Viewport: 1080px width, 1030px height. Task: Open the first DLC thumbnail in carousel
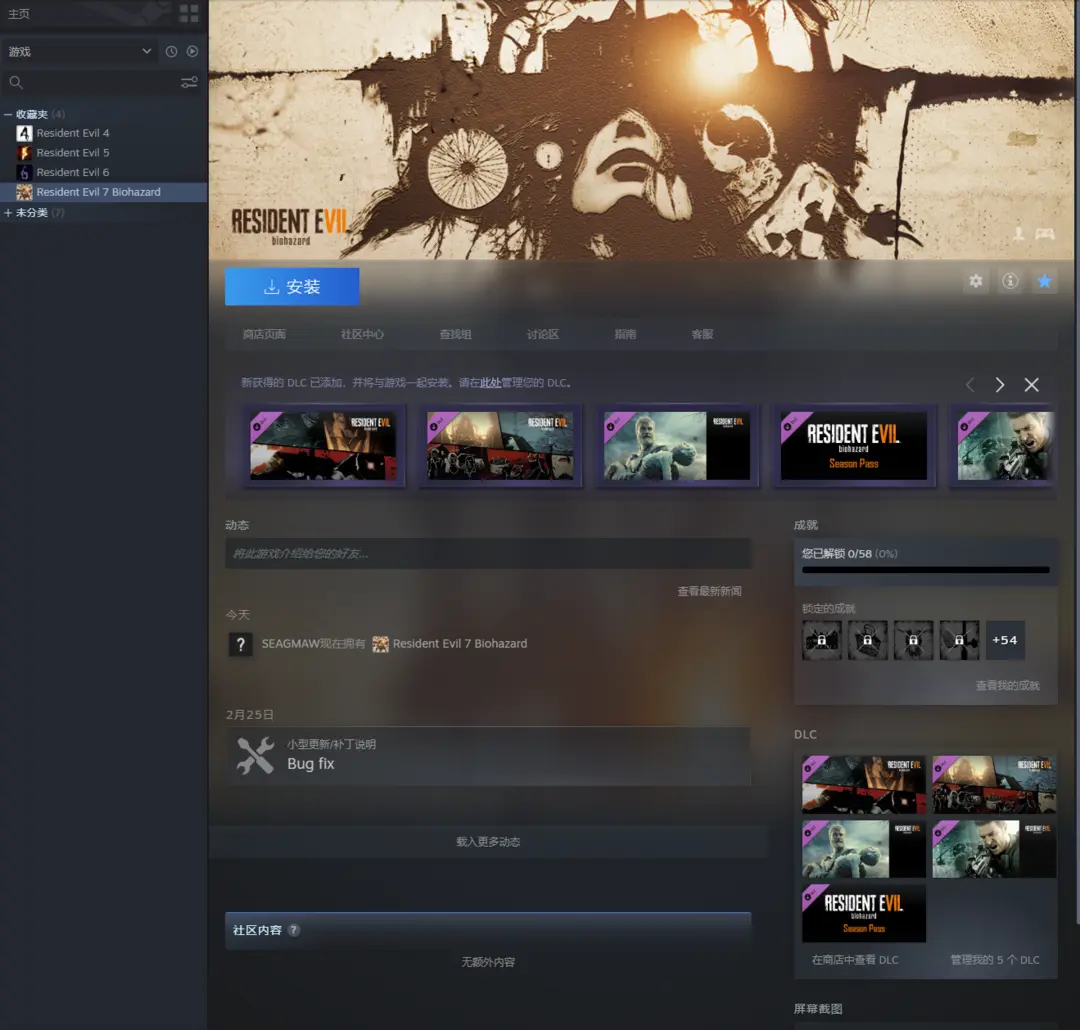click(323, 446)
